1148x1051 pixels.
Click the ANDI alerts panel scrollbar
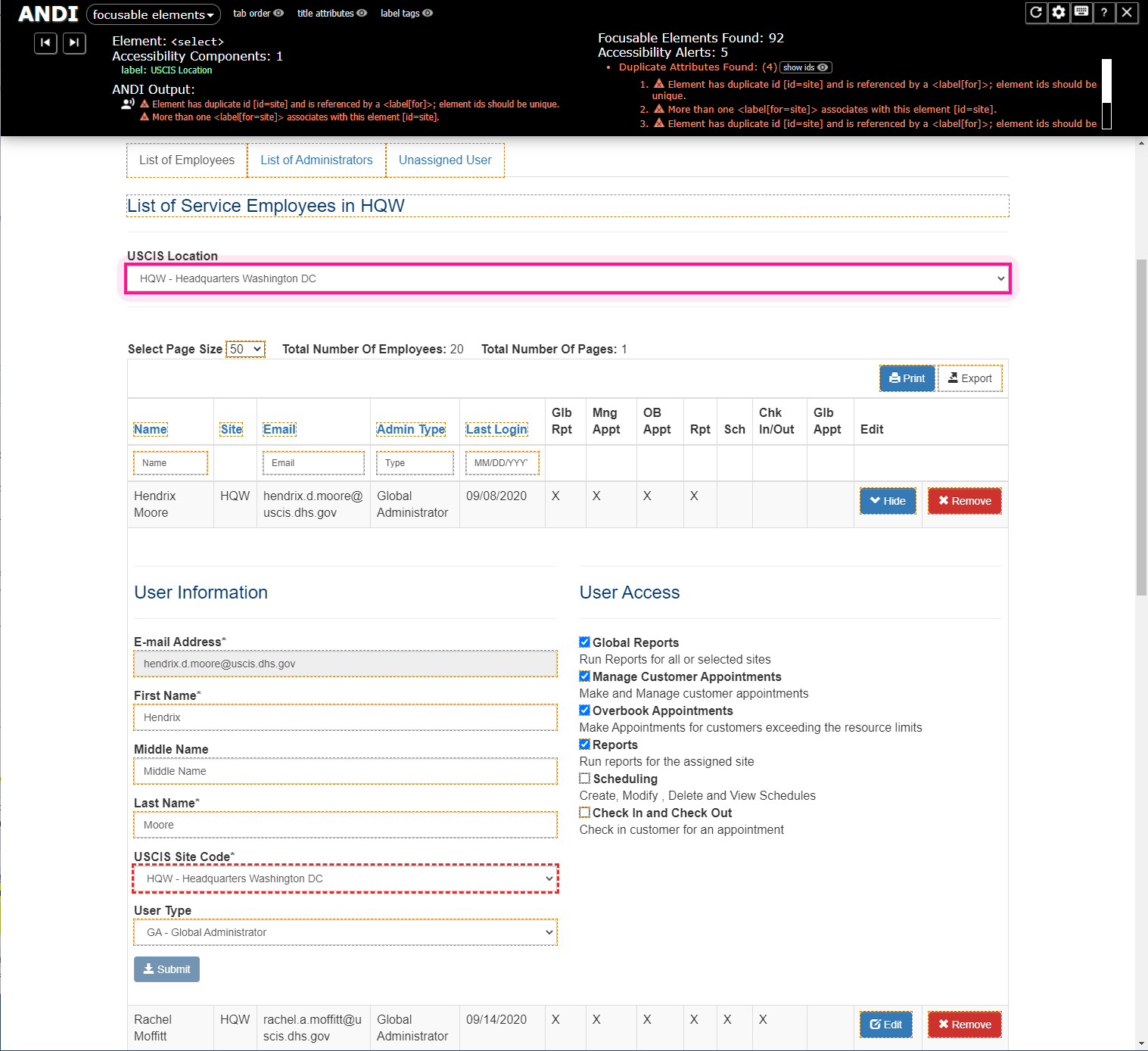pos(1106,95)
